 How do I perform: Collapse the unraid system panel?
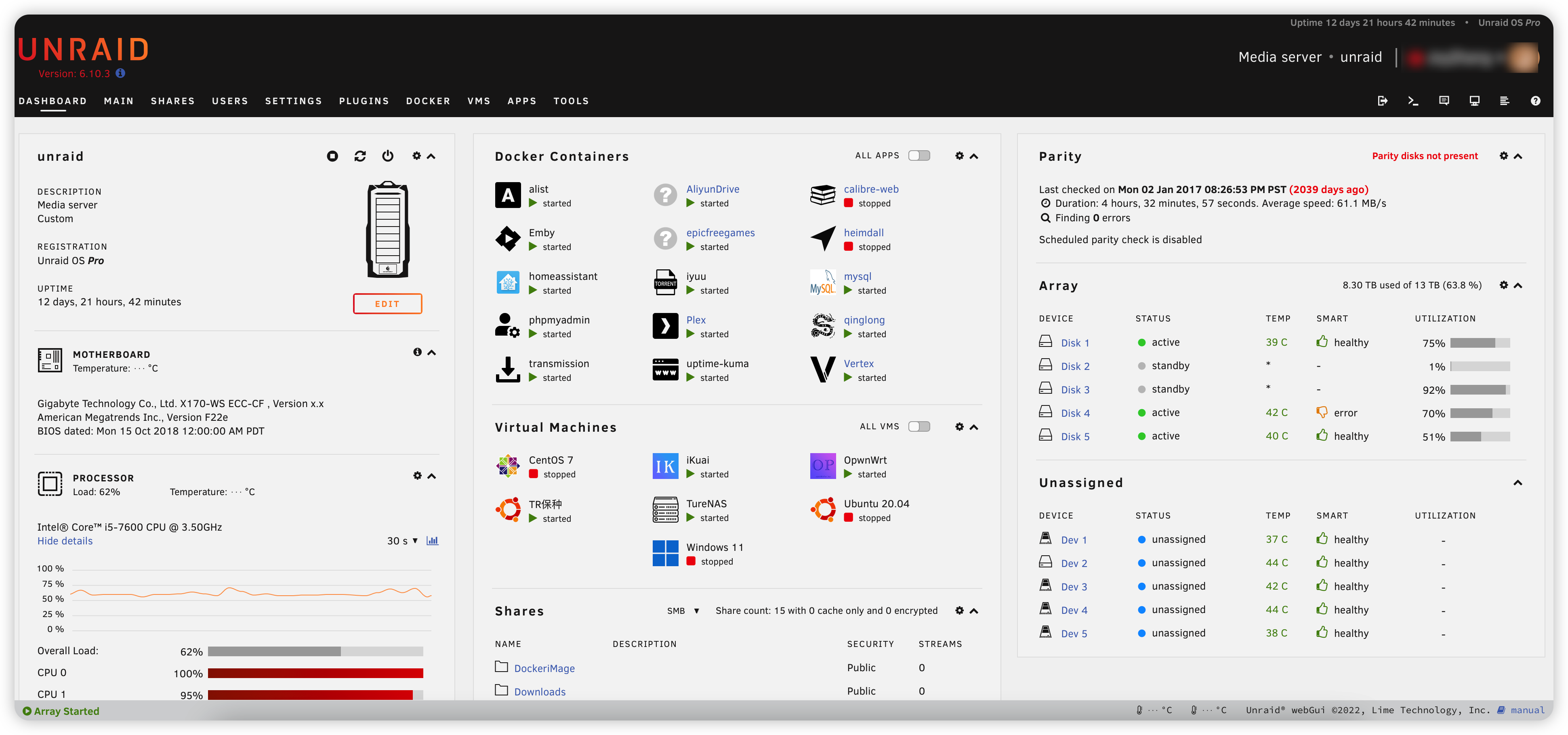[x=431, y=156]
